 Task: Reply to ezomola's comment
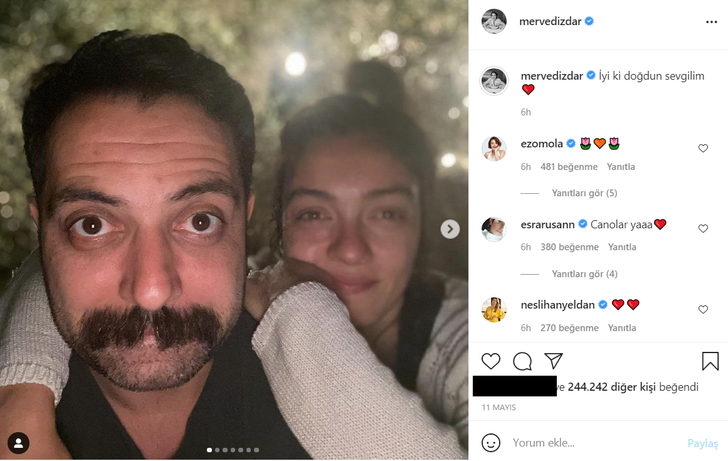click(622, 167)
